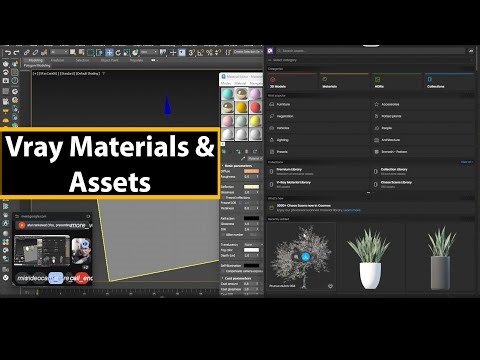The image size is (480, 360).
Task: Toggle the Window/Crossing selection icon
Action: [x=99, y=52]
